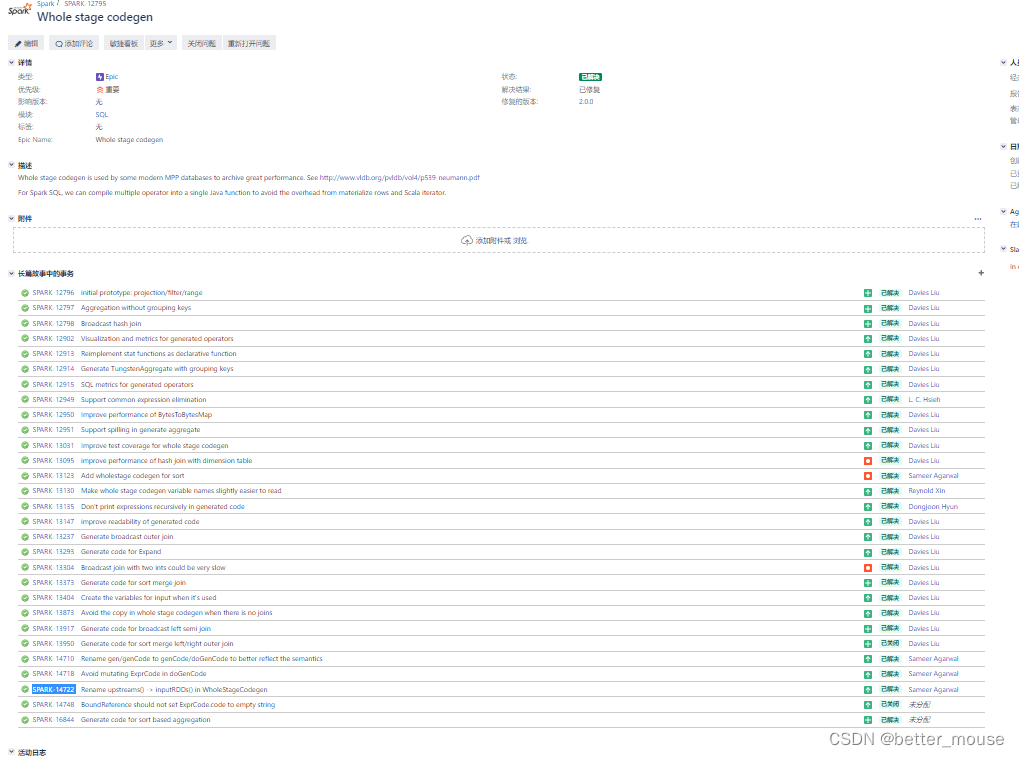The image size is (1019, 757).
Task: Click the issue type icon in SPARK-13950 row
Action: [868, 644]
